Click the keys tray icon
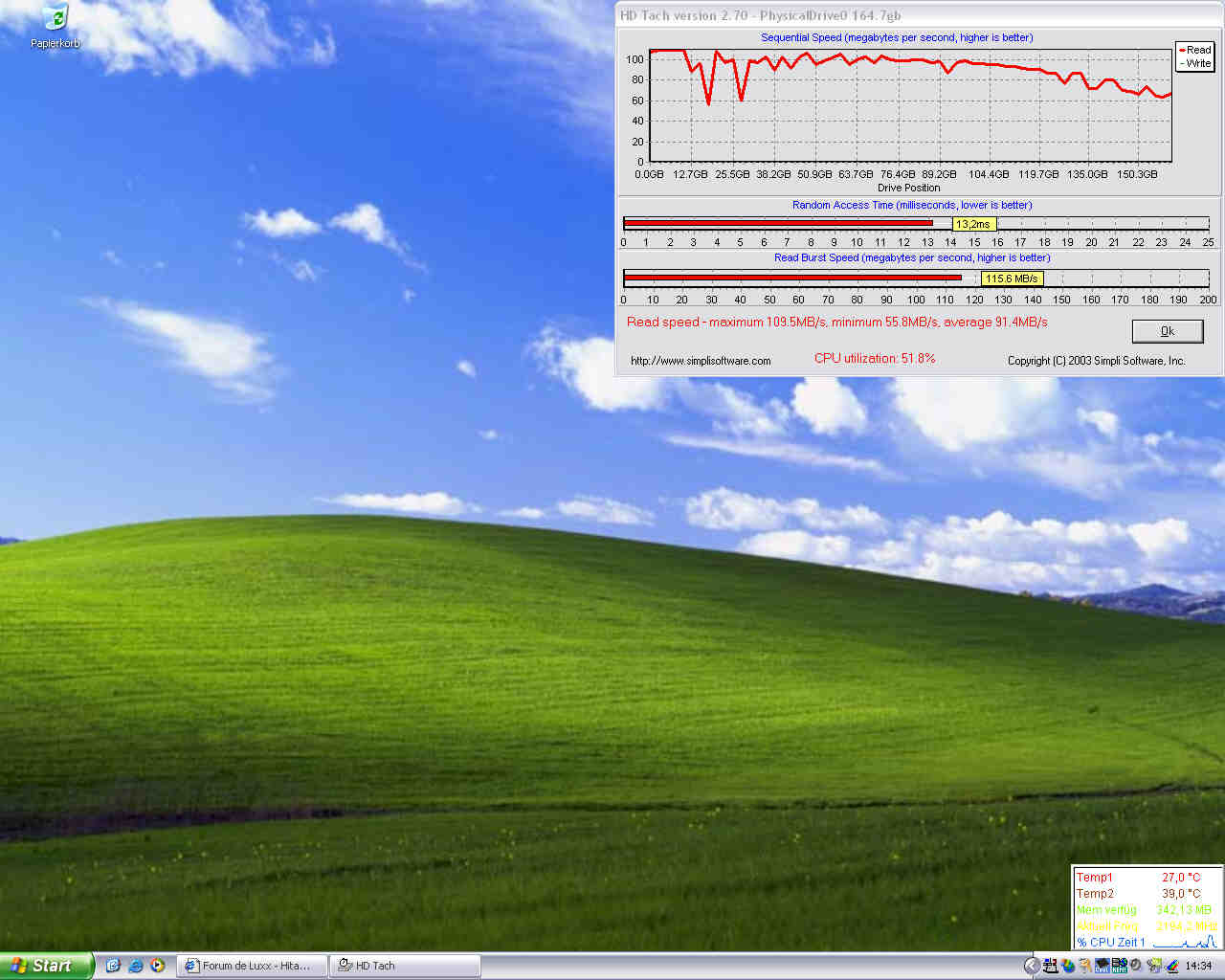 coord(1085,966)
